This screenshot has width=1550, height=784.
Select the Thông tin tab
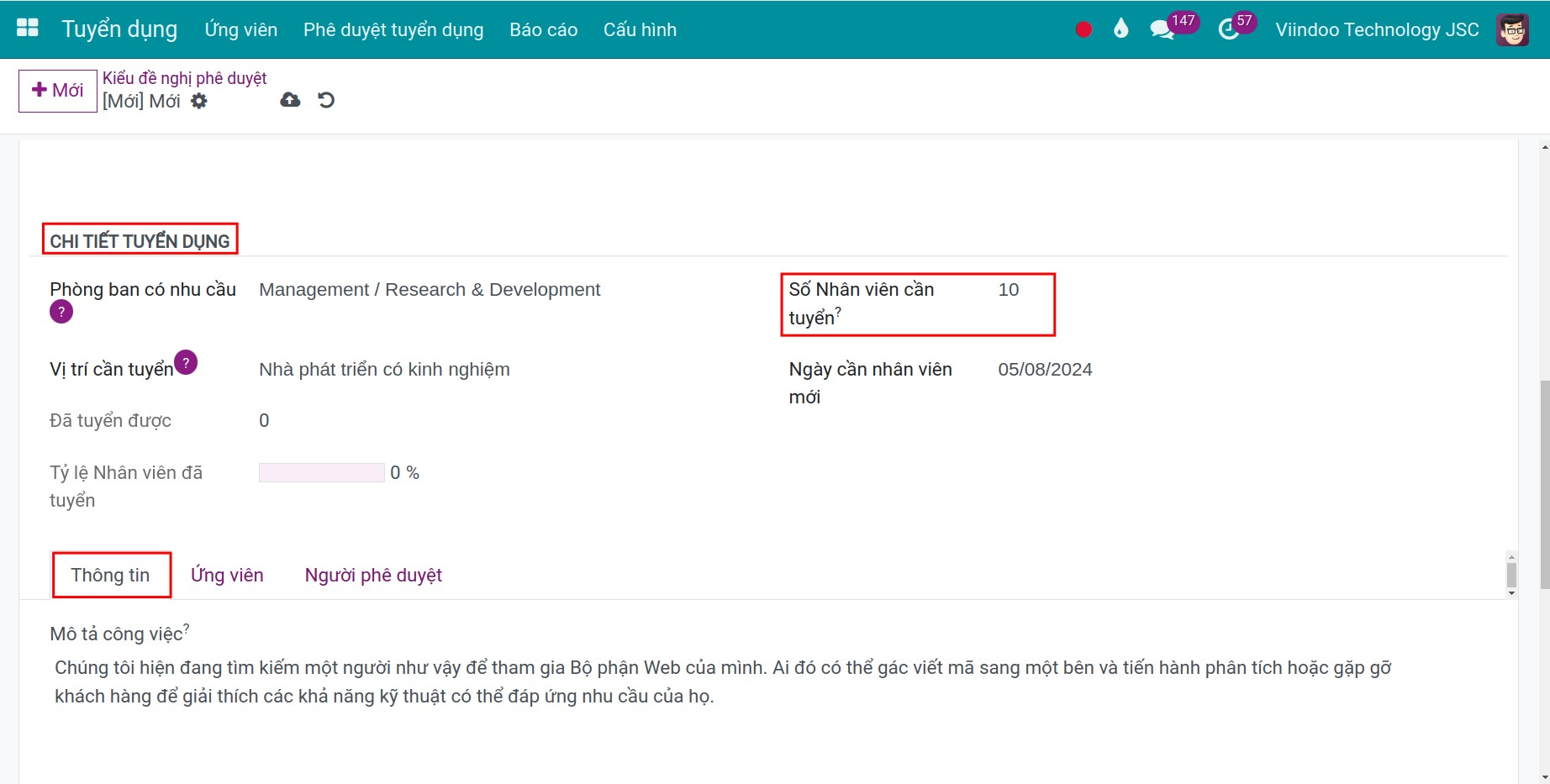[110, 576]
